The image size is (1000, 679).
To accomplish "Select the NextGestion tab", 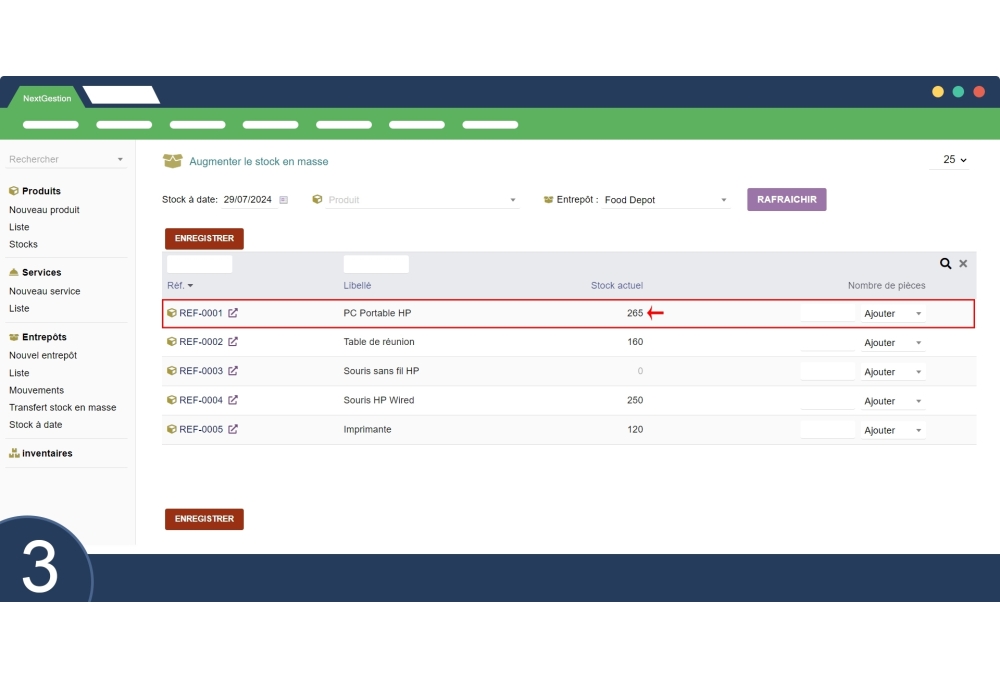I will pos(47,98).
